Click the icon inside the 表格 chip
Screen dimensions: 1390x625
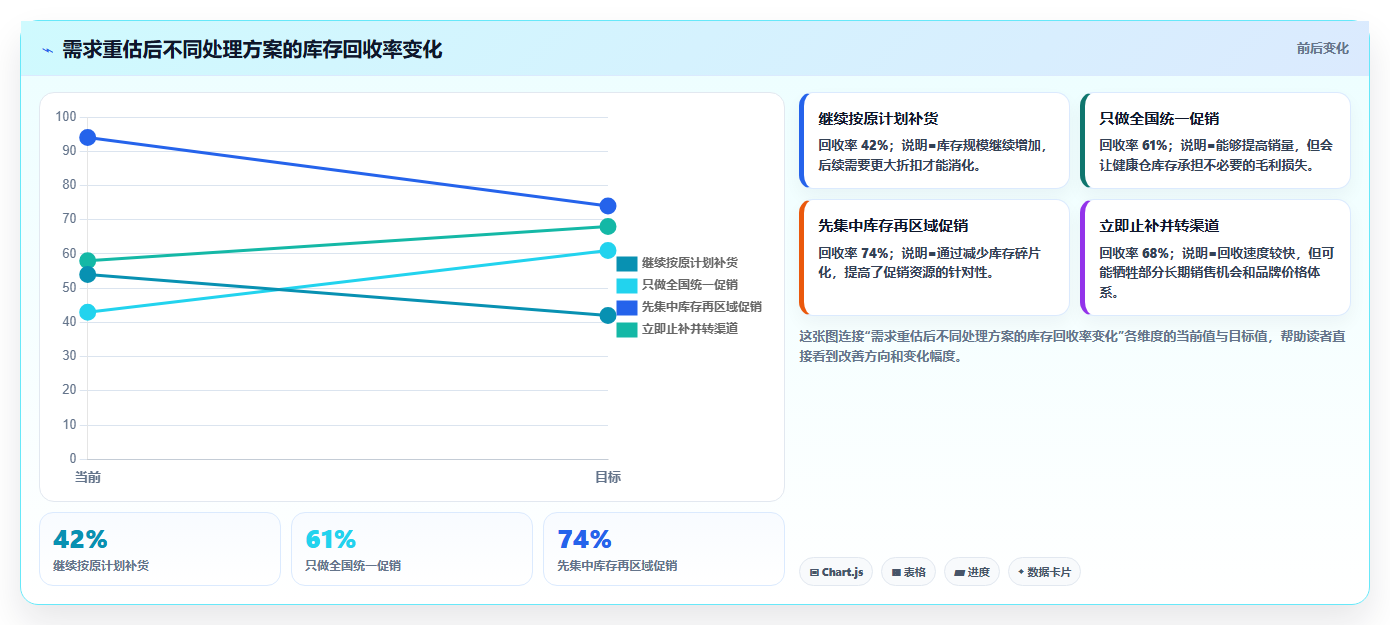(896, 573)
